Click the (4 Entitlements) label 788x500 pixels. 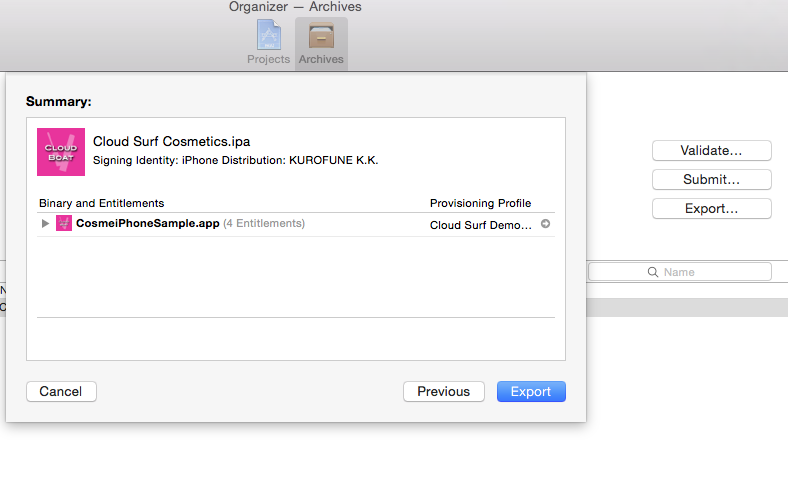point(264,223)
